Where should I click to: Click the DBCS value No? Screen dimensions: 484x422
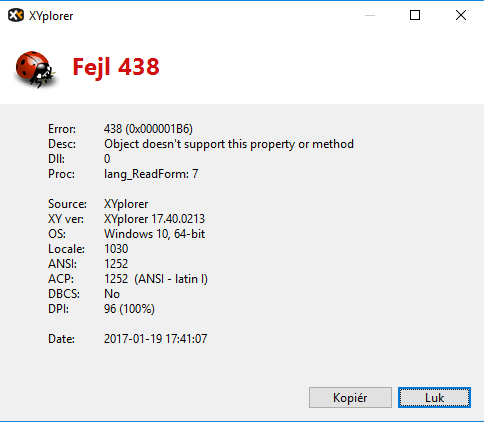112,294
